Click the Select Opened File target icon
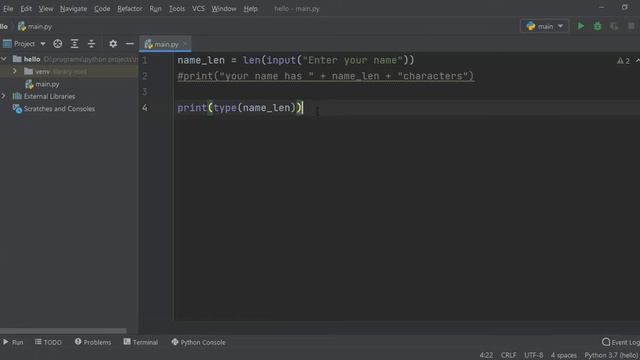640x360 pixels. point(58,44)
